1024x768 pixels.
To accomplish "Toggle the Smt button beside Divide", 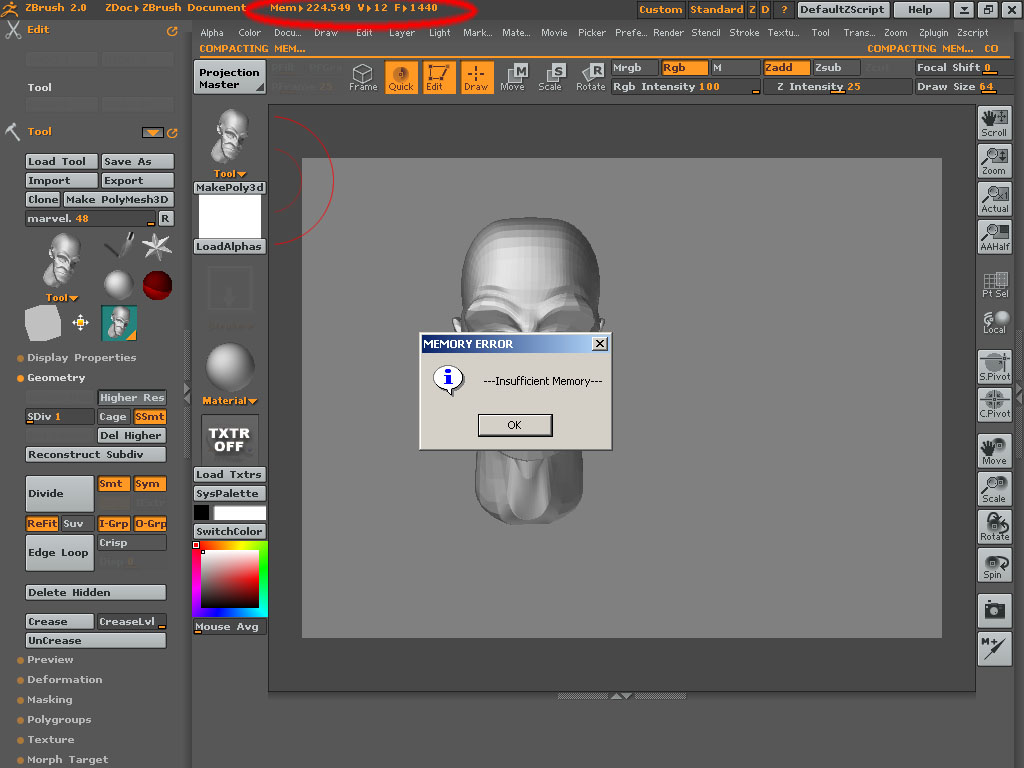I will tap(112, 484).
